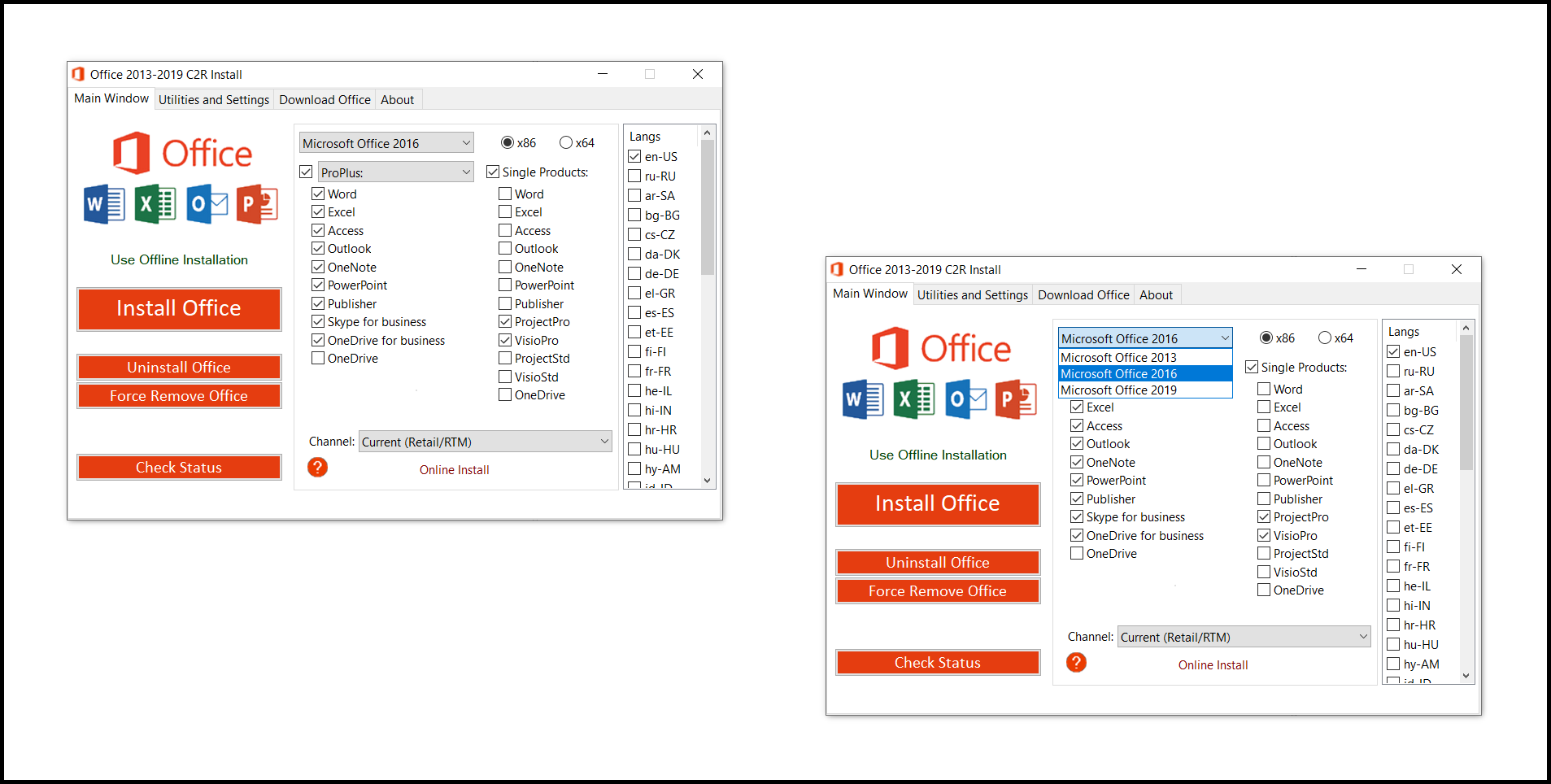Screen dimensions: 1551x784
Task: Click the Excel app icon in right window
Action: [x=914, y=399]
